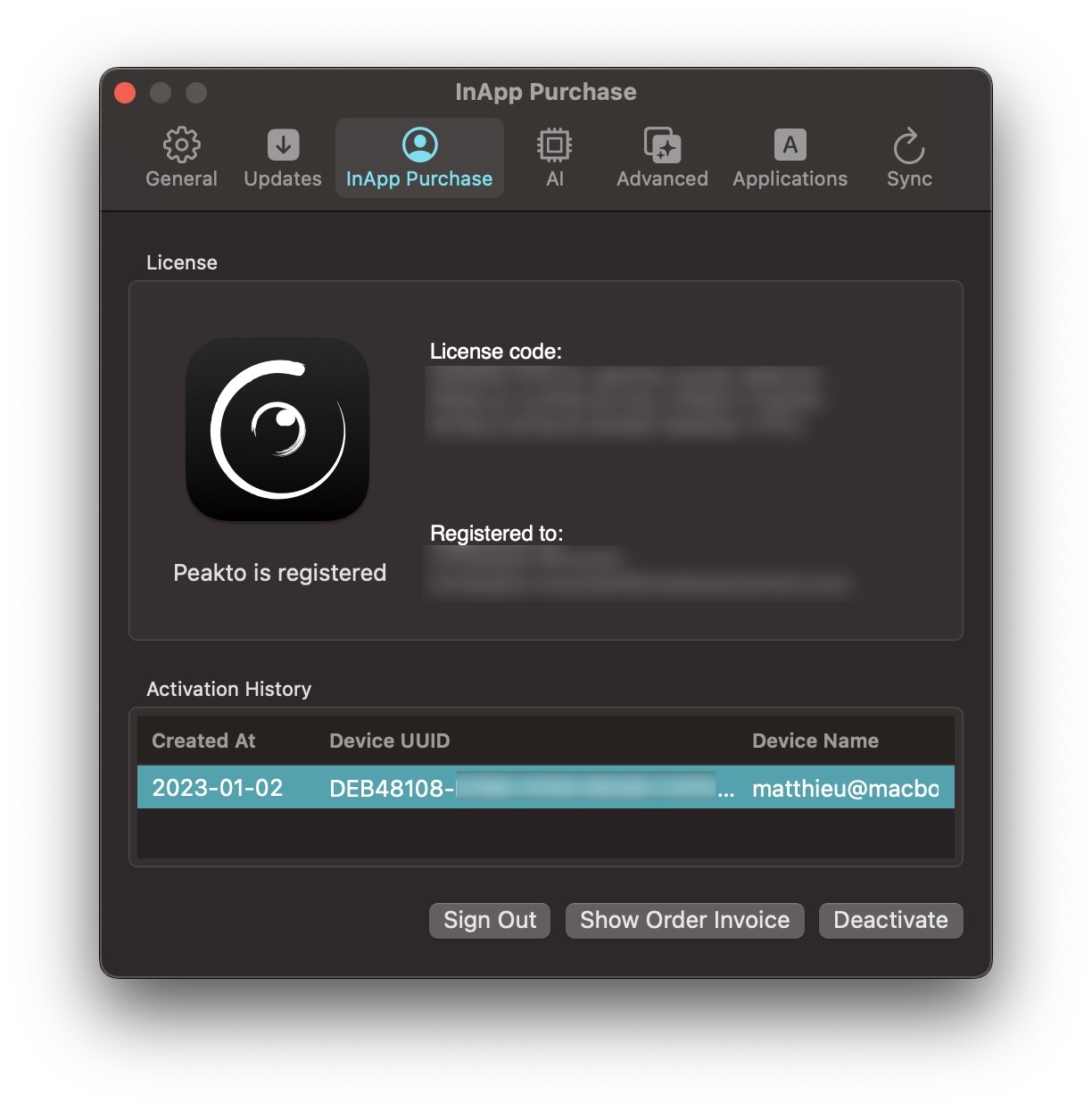Open the AI chip icon tab
Screen dimensions: 1092x1110
pyautogui.click(x=554, y=145)
